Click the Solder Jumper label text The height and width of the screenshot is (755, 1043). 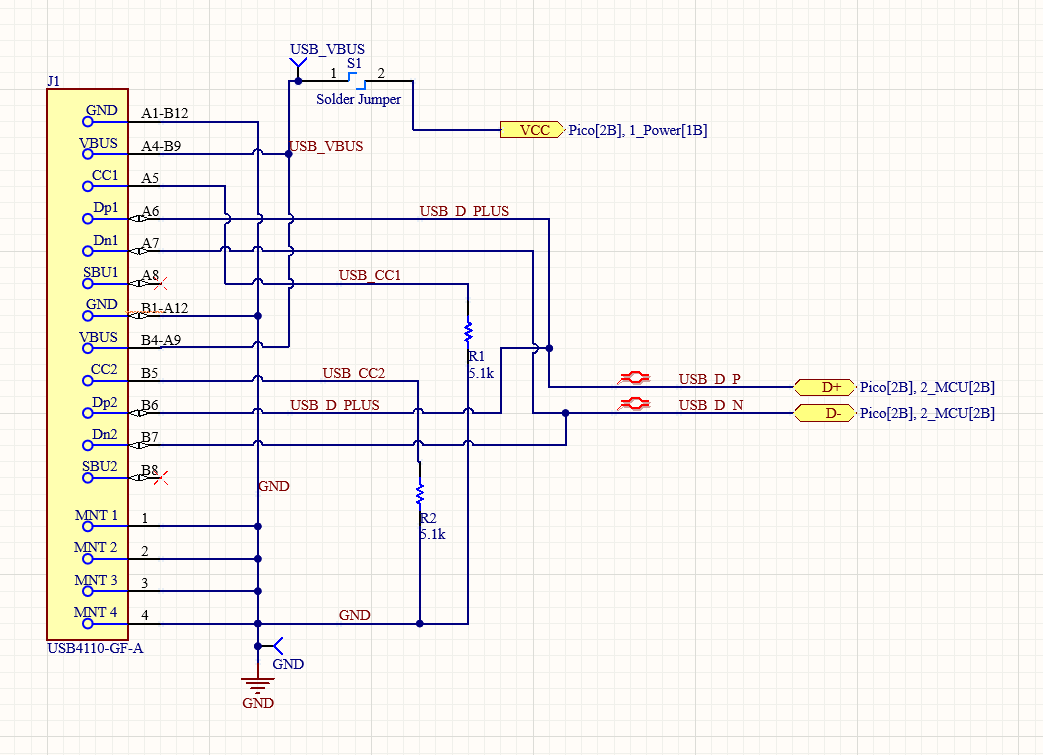tap(359, 99)
